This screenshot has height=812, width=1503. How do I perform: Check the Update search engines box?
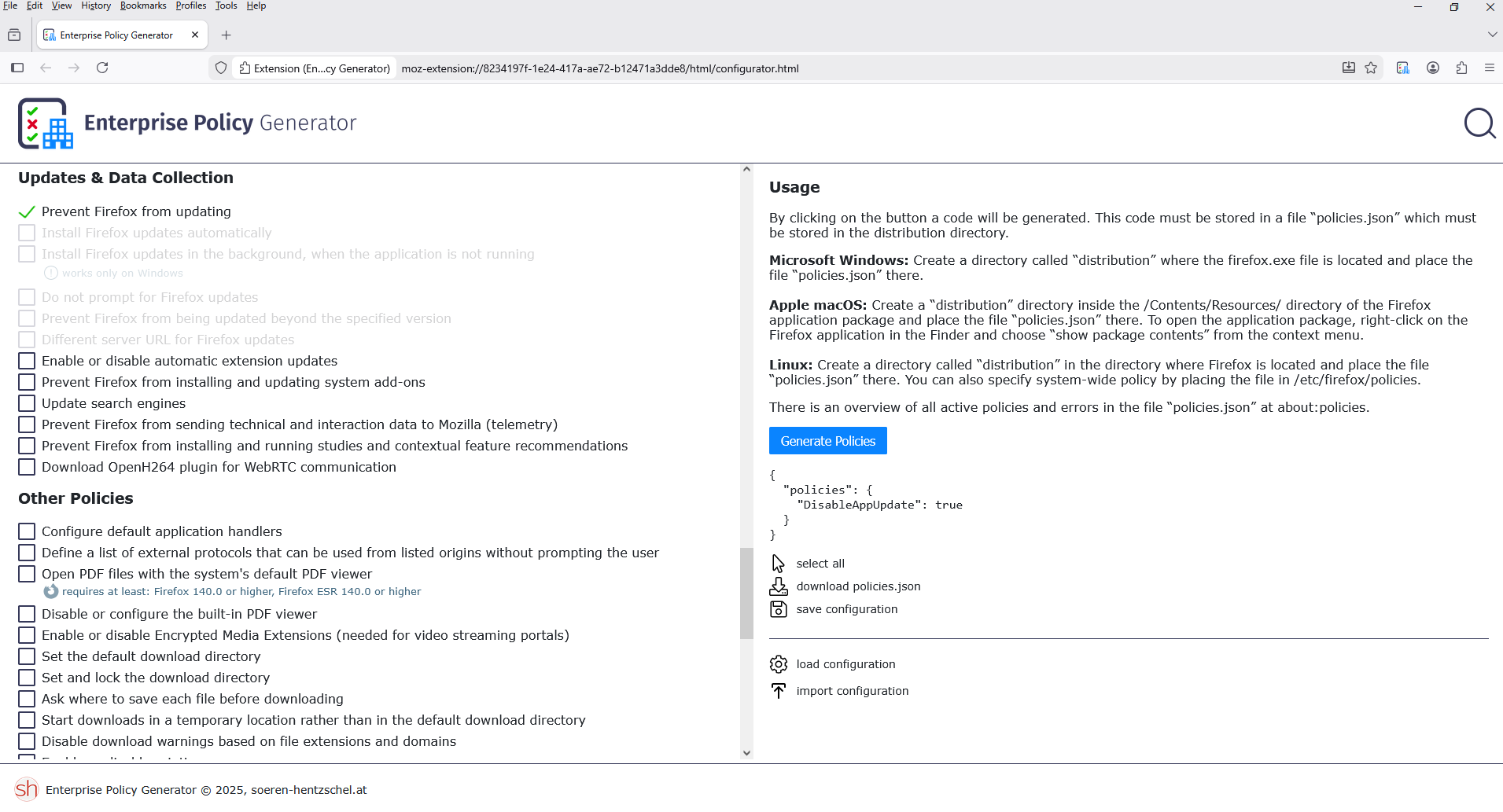[27, 404]
